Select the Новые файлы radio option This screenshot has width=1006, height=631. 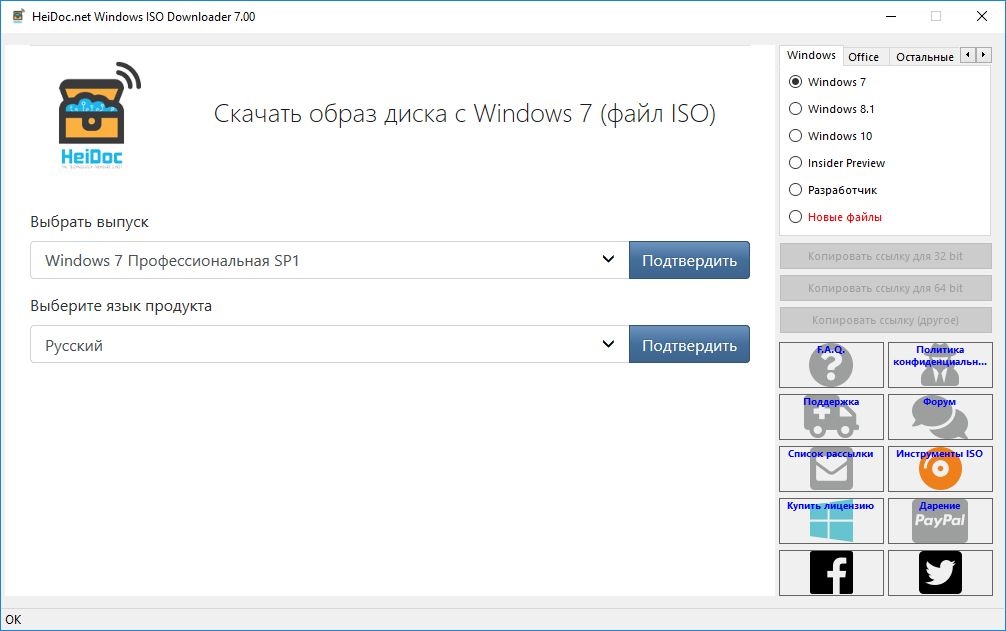point(796,217)
